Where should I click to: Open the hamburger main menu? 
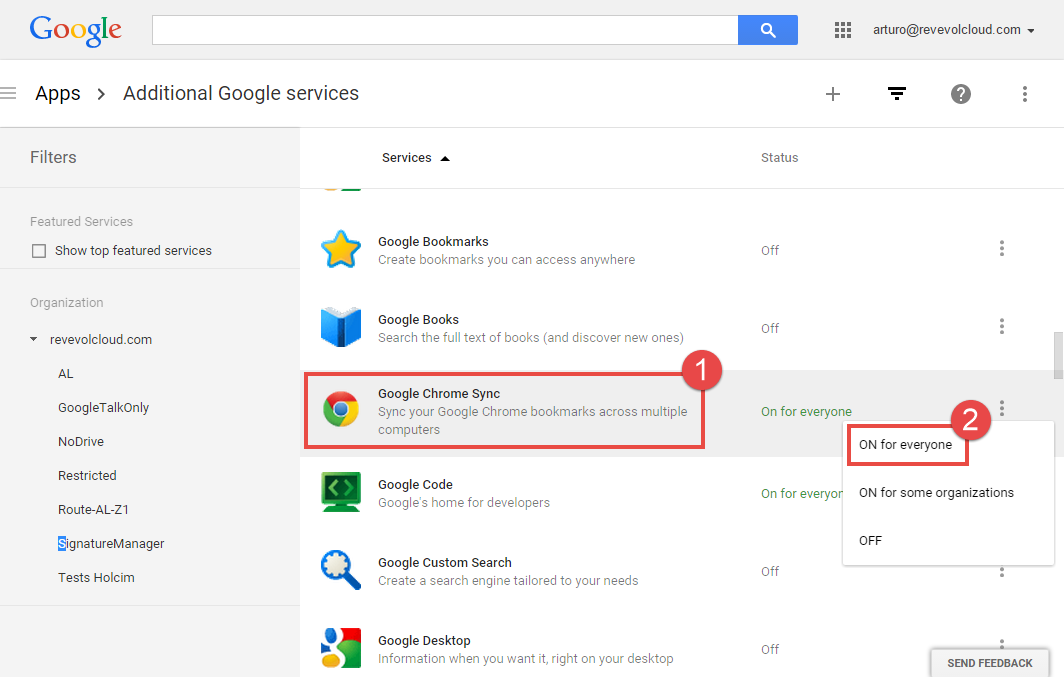tap(8, 93)
